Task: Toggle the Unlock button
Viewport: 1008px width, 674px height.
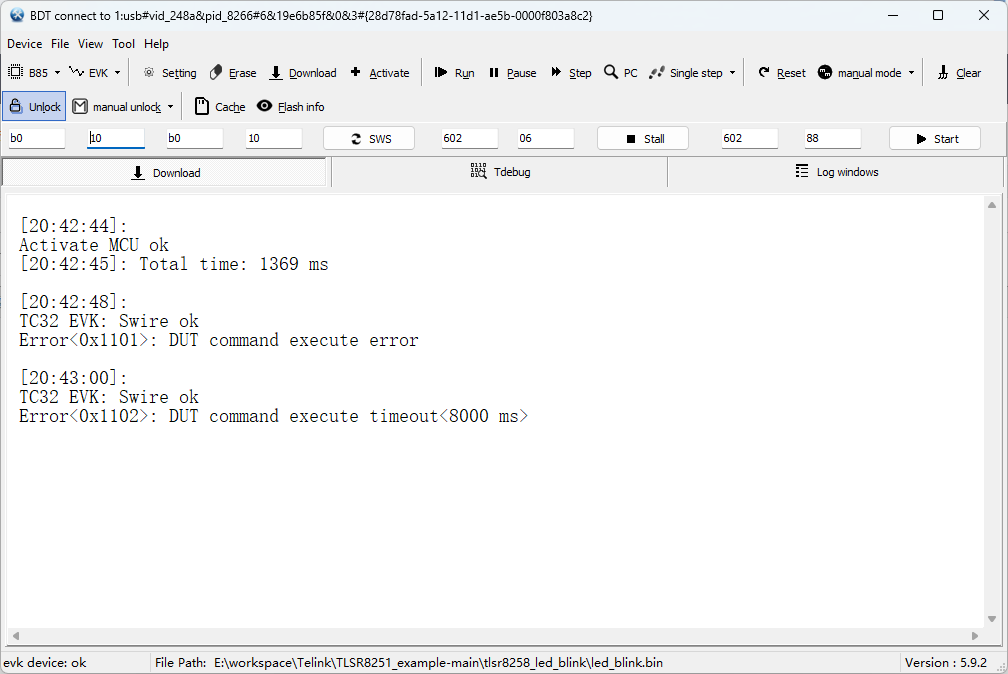Action: pos(35,107)
